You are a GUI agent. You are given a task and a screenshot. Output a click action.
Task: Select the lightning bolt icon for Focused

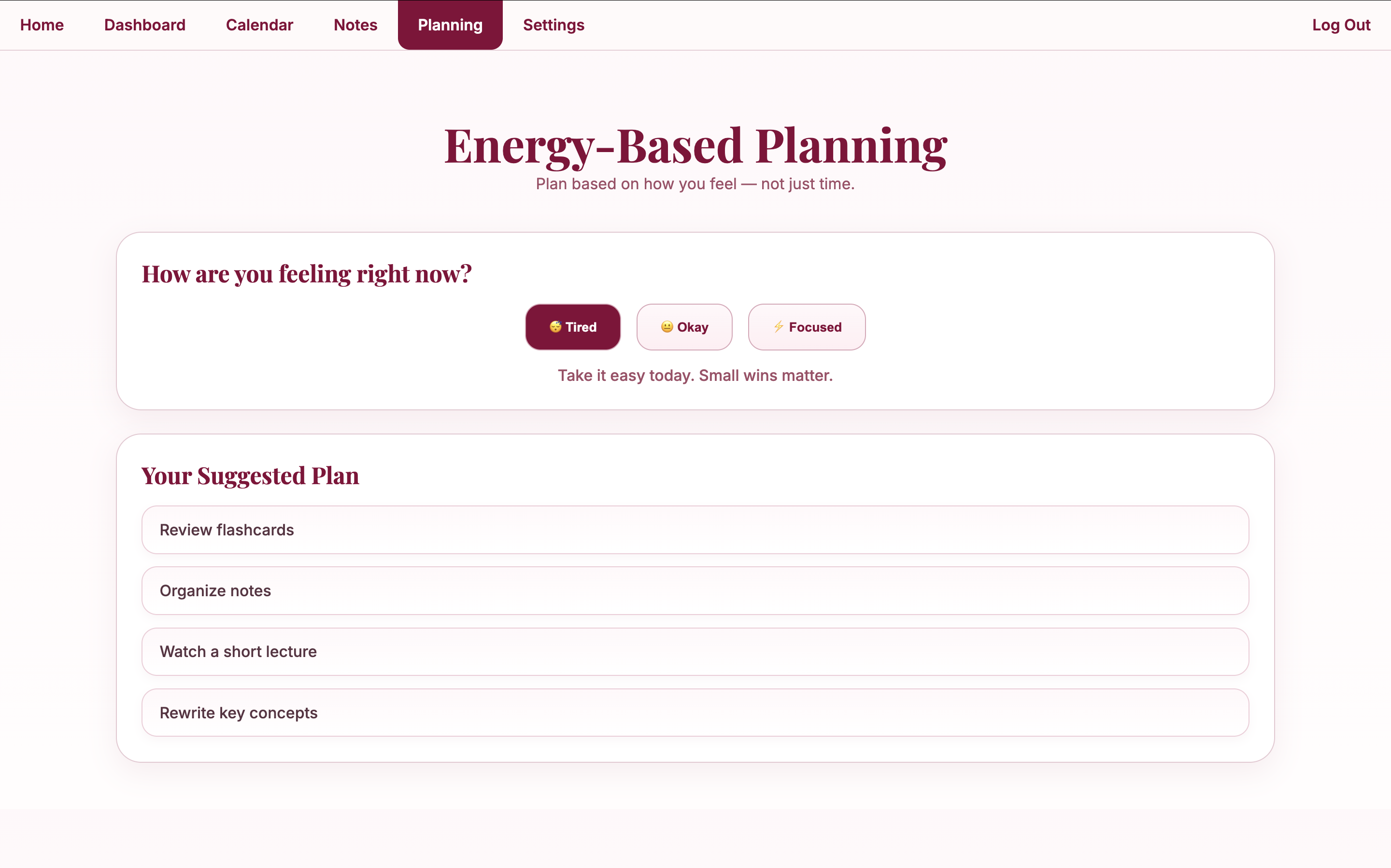click(778, 327)
